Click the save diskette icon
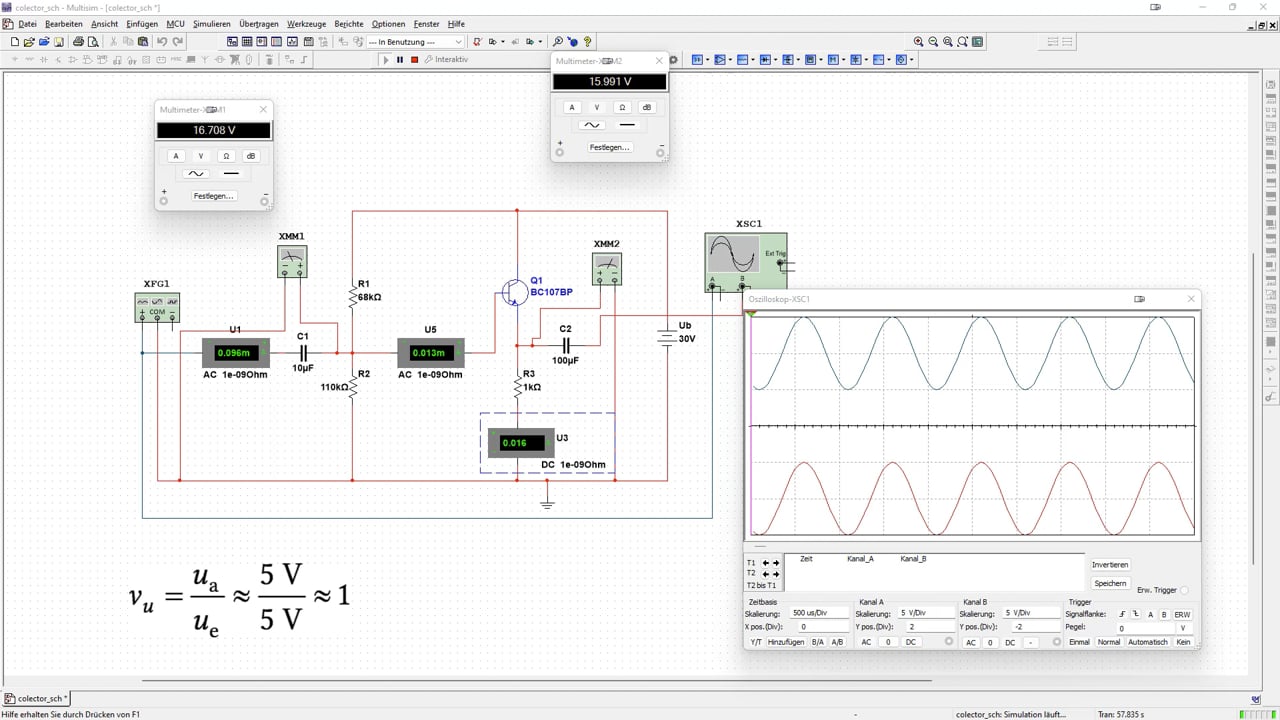Screen dimensions: 1280x720 59,42
